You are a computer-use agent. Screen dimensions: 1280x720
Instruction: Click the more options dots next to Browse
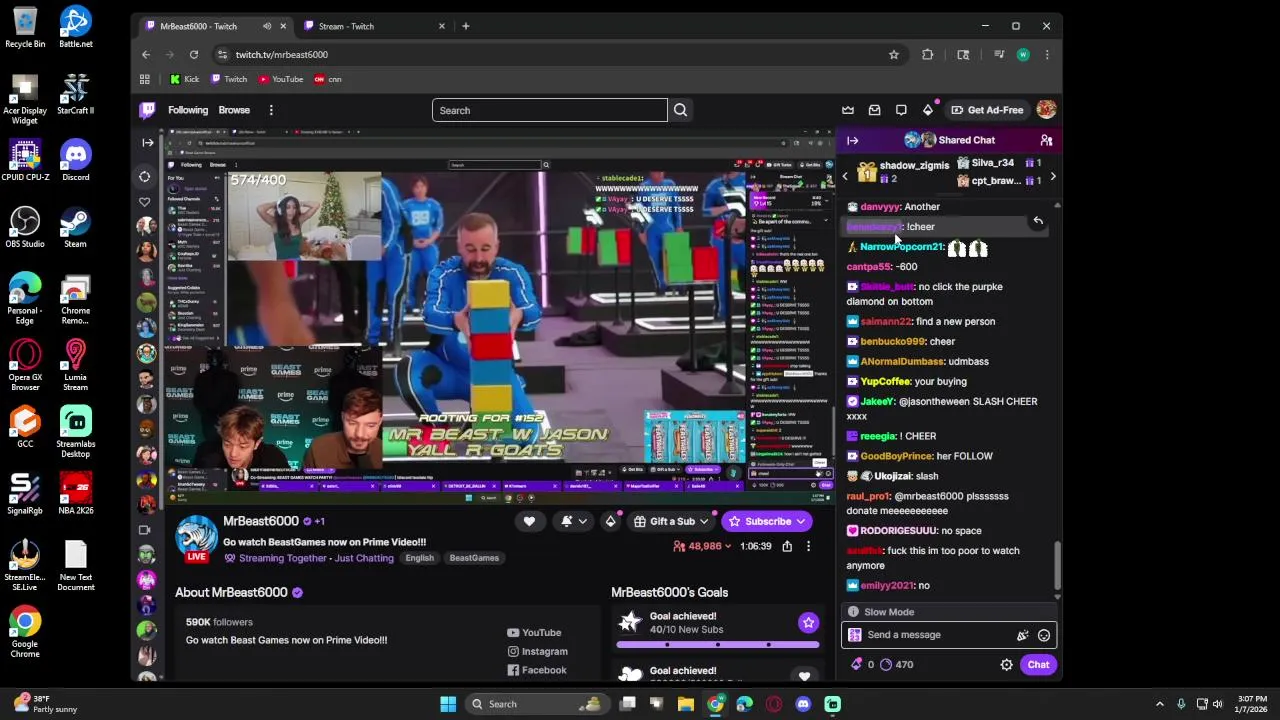pos(271,110)
